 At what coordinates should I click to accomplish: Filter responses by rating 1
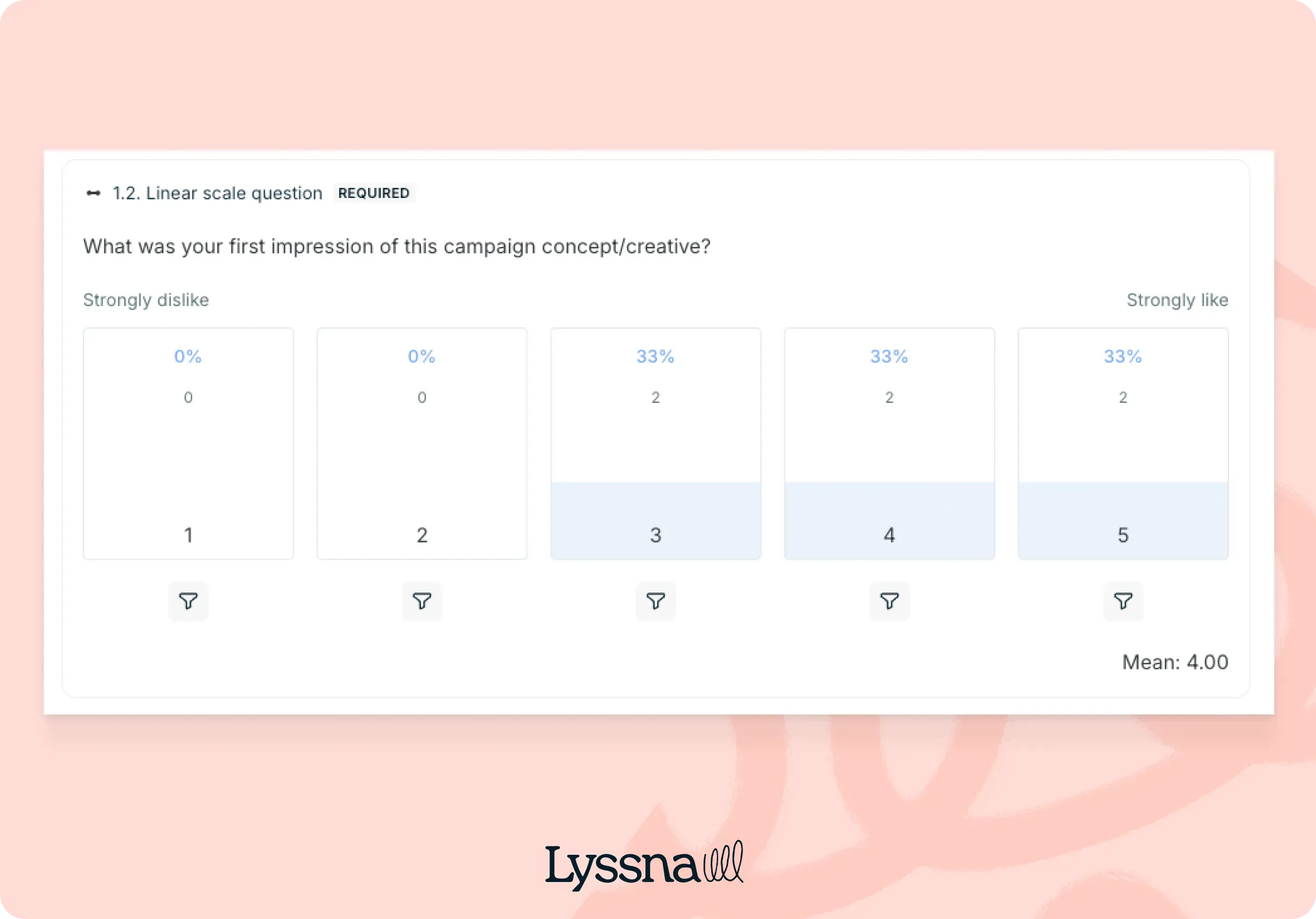click(x=188, y=601)
